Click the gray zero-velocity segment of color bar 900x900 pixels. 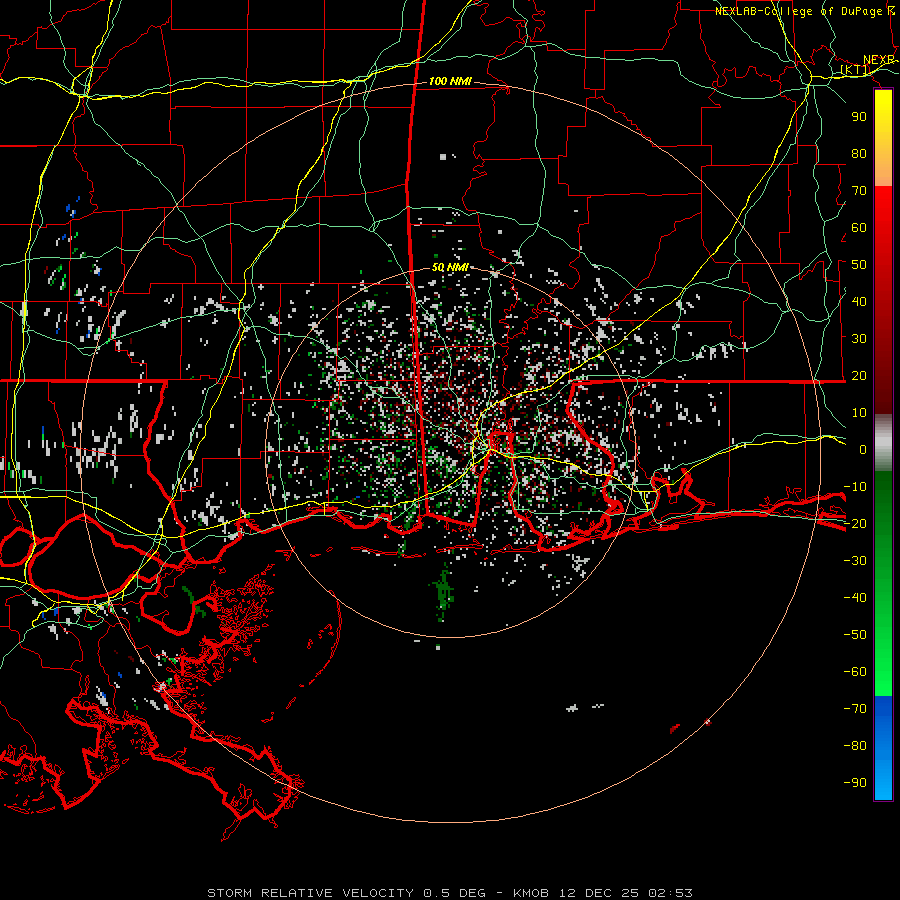tap(883, 443)
